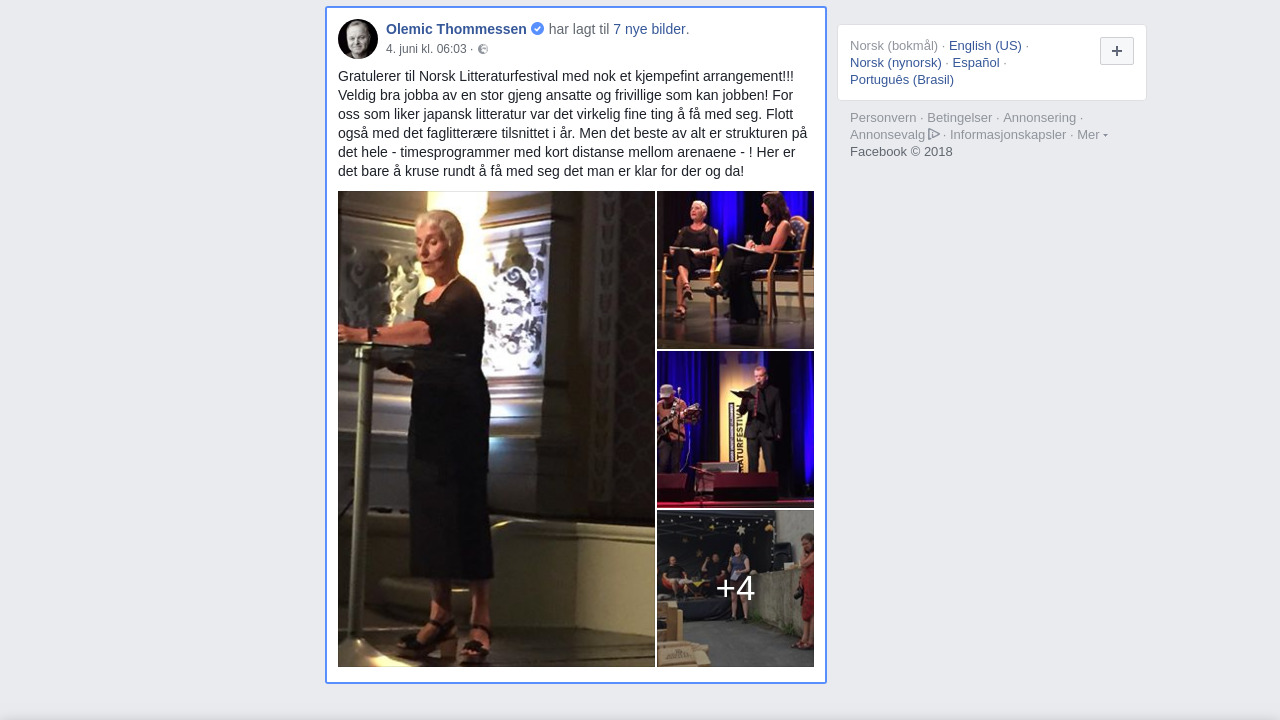The width and height of the screenshot is (1280, 720).
Task: Open the +4 more photos thumbnail
Action: pos(735,588)
